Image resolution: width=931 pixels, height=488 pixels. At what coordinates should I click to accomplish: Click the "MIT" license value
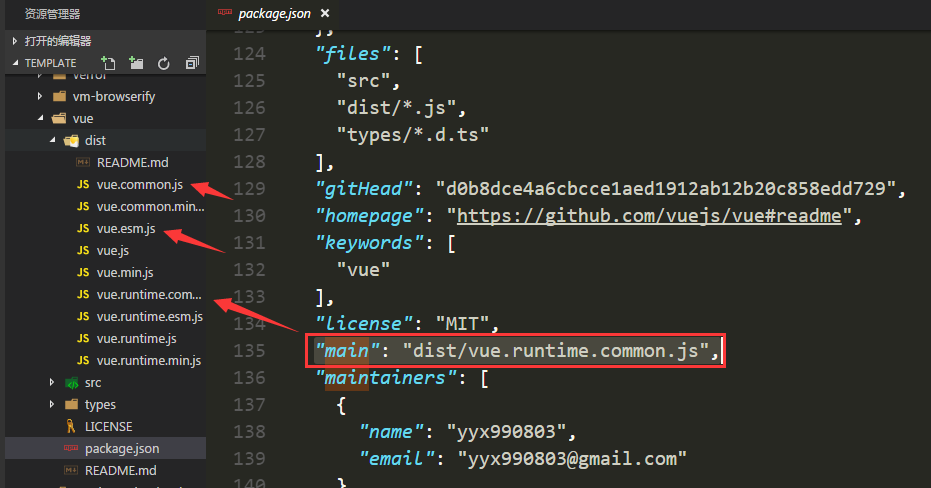pos(463,324)
